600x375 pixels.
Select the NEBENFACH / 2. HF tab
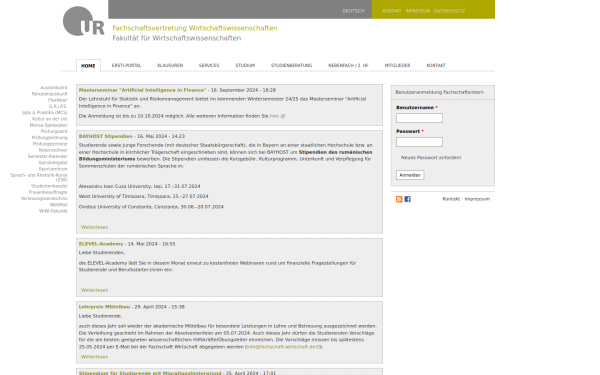point(348,65)
